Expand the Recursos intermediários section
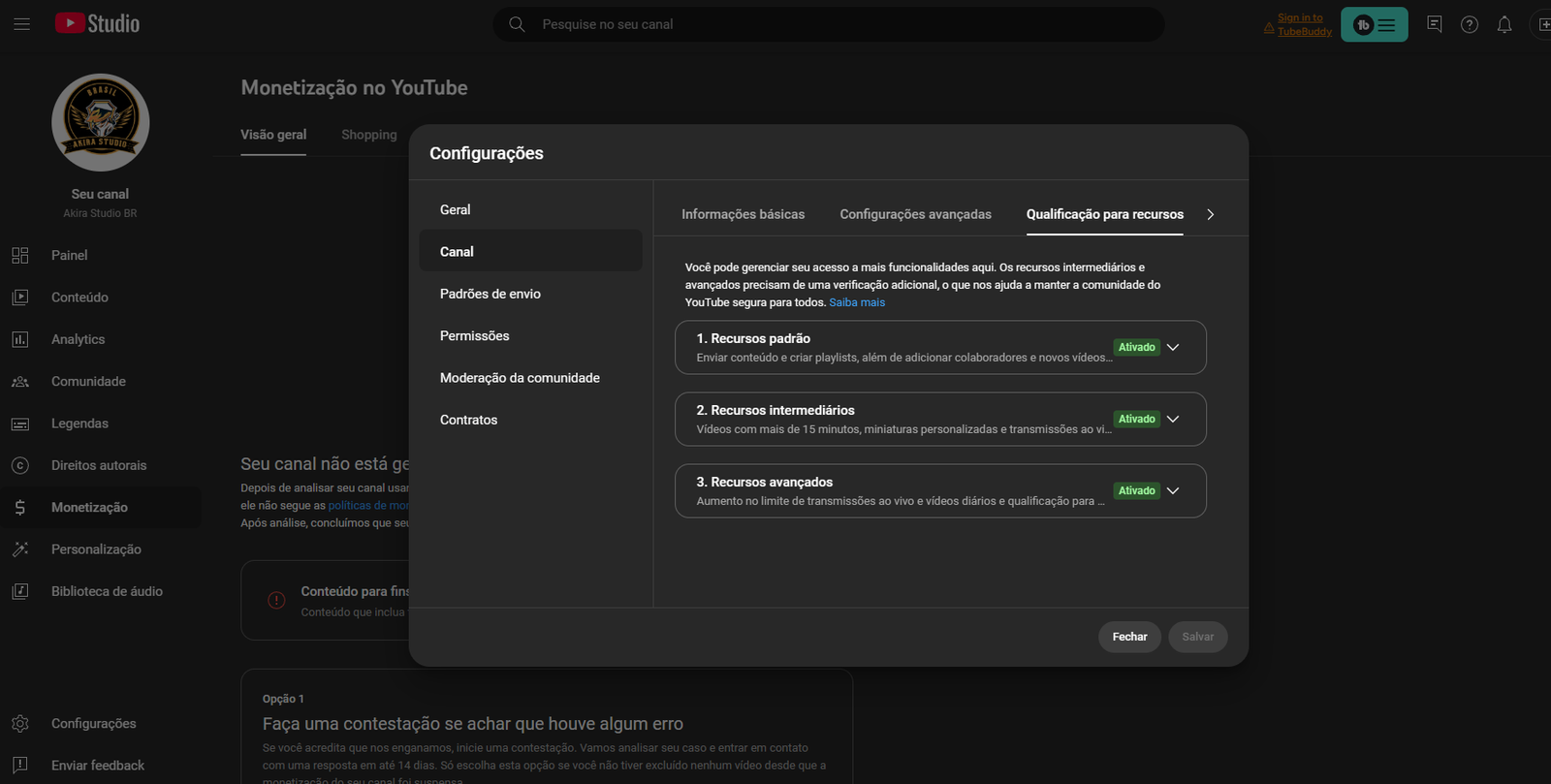This screenshot has width=1551, height=784. pyautogui.click(x=1173, y=419)
